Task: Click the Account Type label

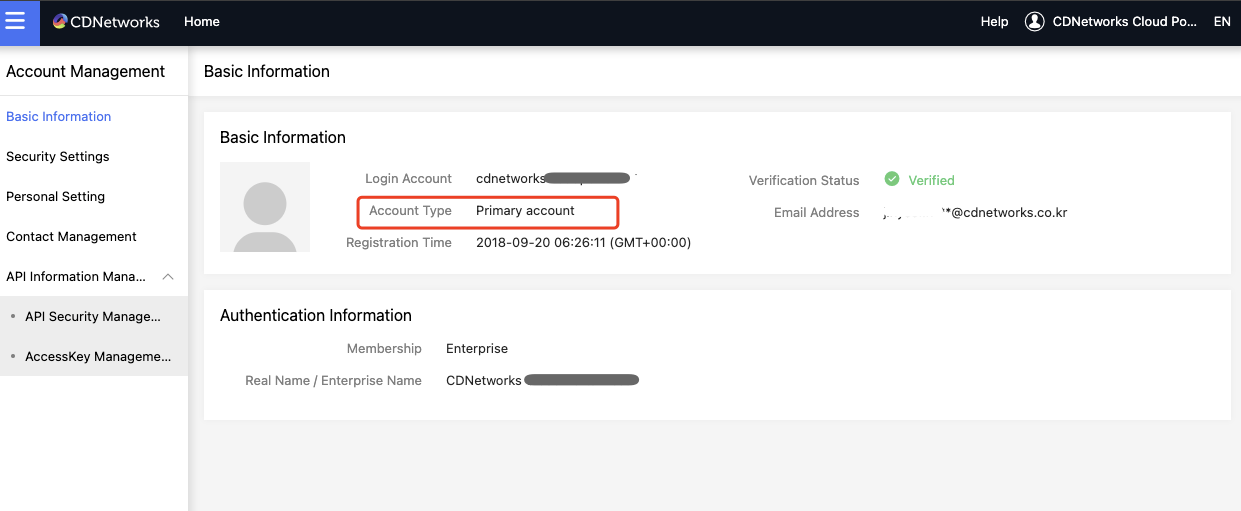Action: coord(410,211)
